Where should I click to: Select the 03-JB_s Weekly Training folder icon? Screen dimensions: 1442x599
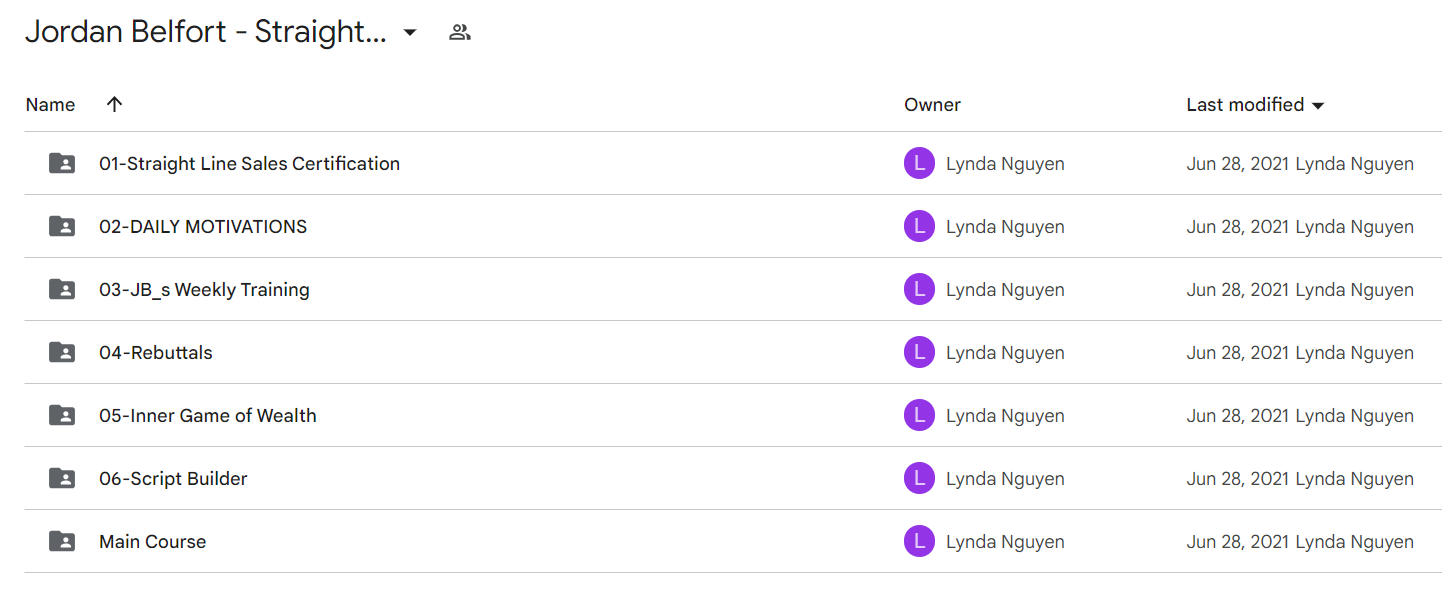62,289
